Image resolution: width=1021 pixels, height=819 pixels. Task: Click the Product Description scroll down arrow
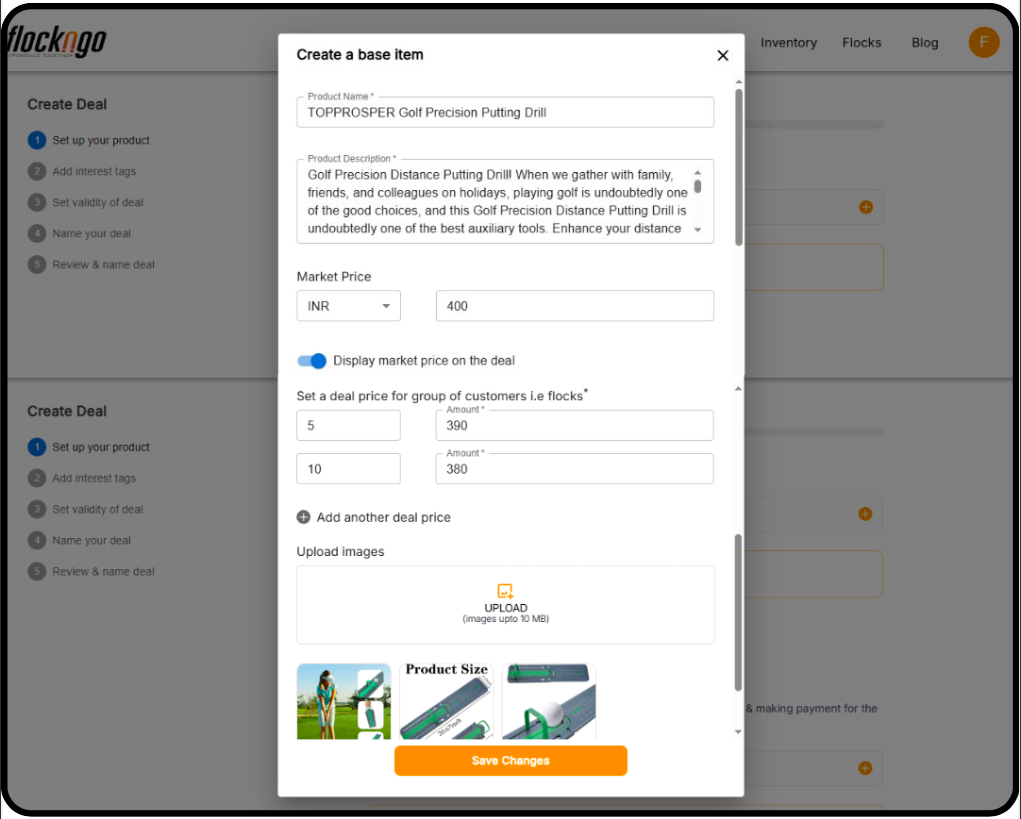[697, 230]
